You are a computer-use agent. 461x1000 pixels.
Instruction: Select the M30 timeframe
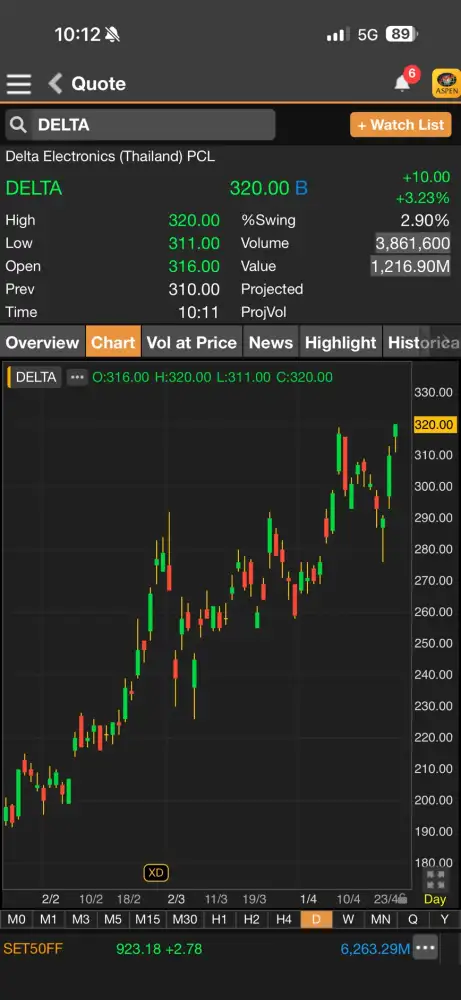pyautogui.click(x=184, y=919)
